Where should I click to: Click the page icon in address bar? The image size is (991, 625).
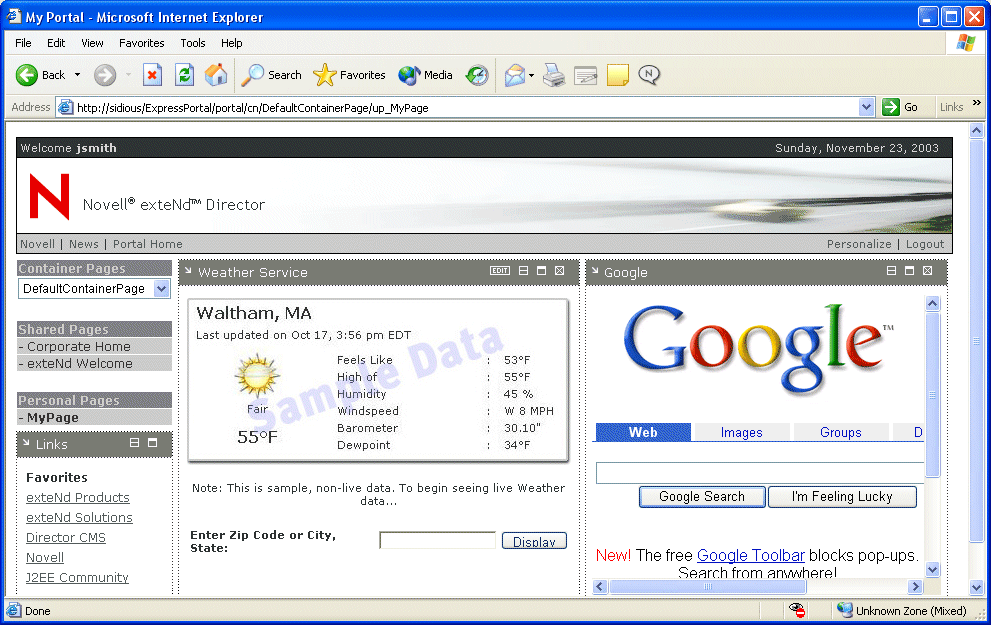pos(65,107)
